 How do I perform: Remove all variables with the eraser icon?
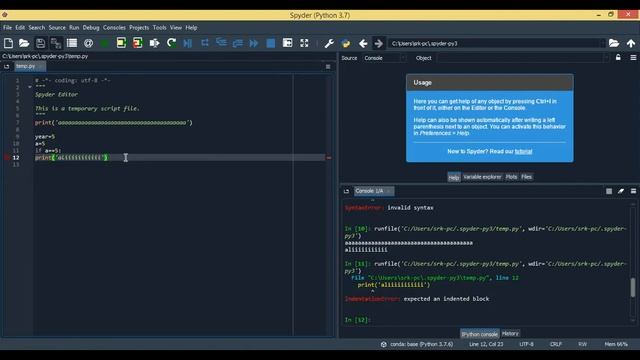(621, 191)
